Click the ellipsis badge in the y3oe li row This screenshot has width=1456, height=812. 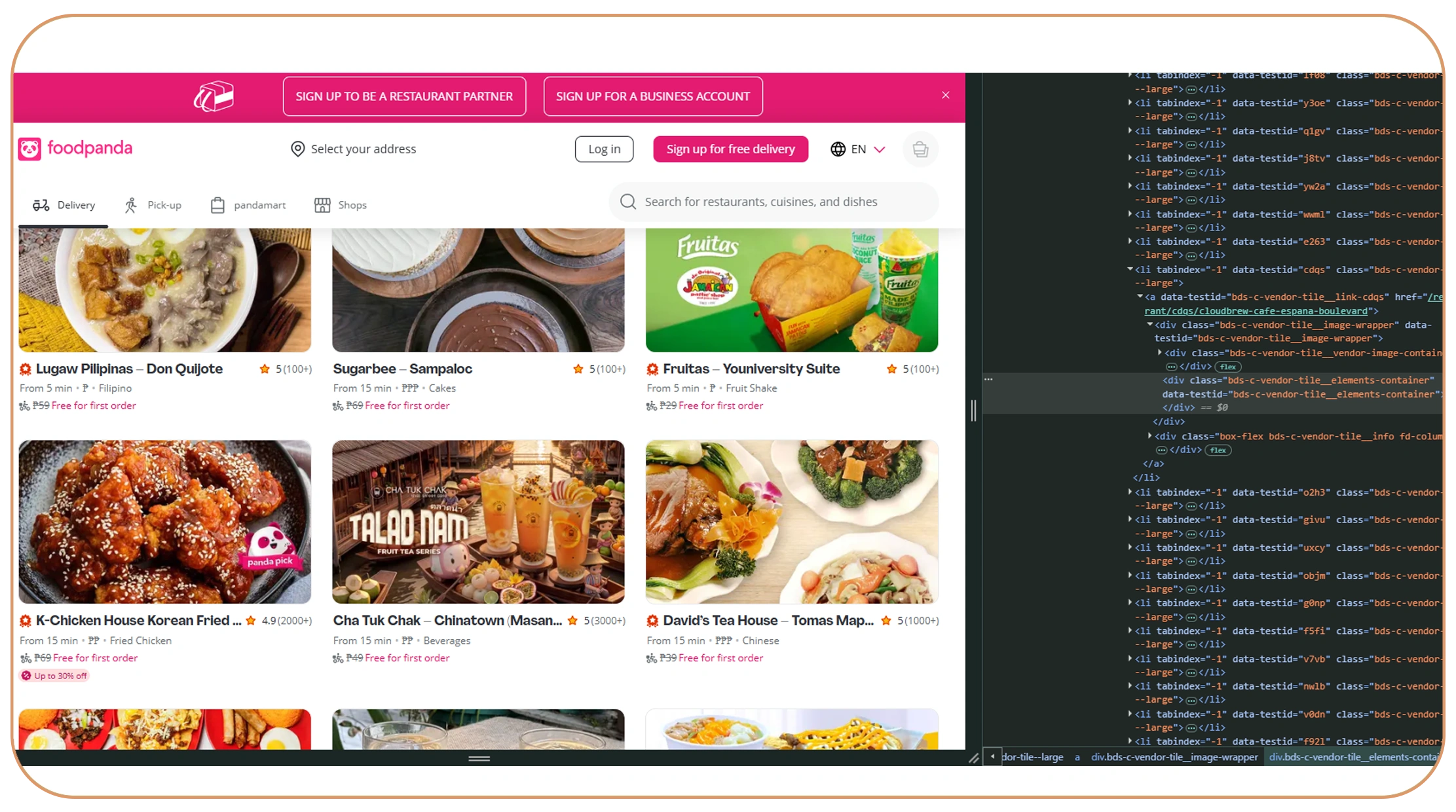point(1191,117)
